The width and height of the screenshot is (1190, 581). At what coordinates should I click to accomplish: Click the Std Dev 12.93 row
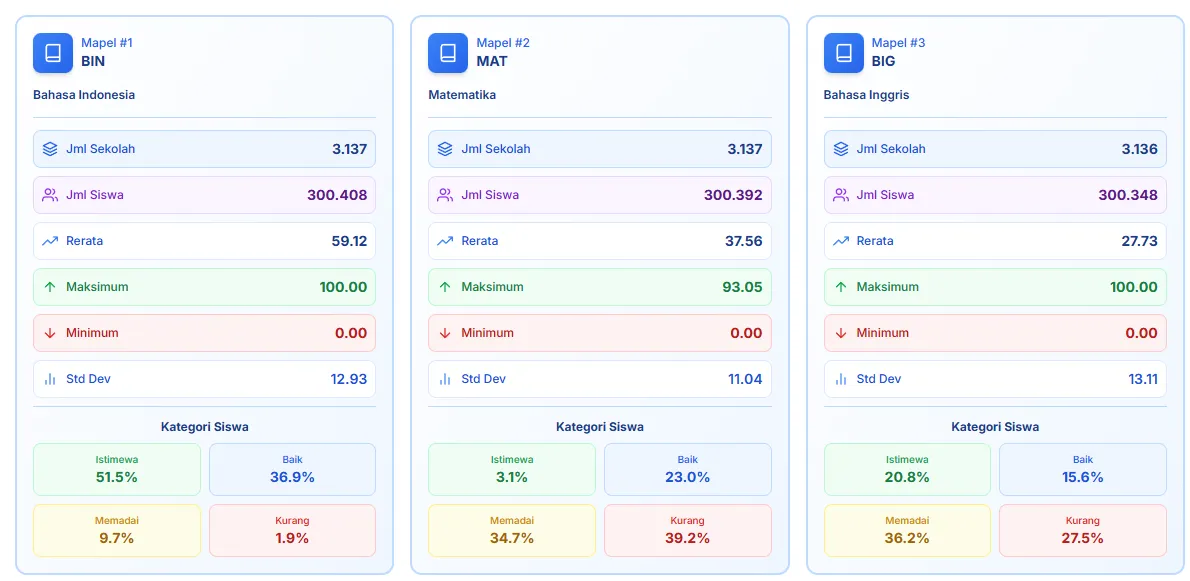click(204, 379)
